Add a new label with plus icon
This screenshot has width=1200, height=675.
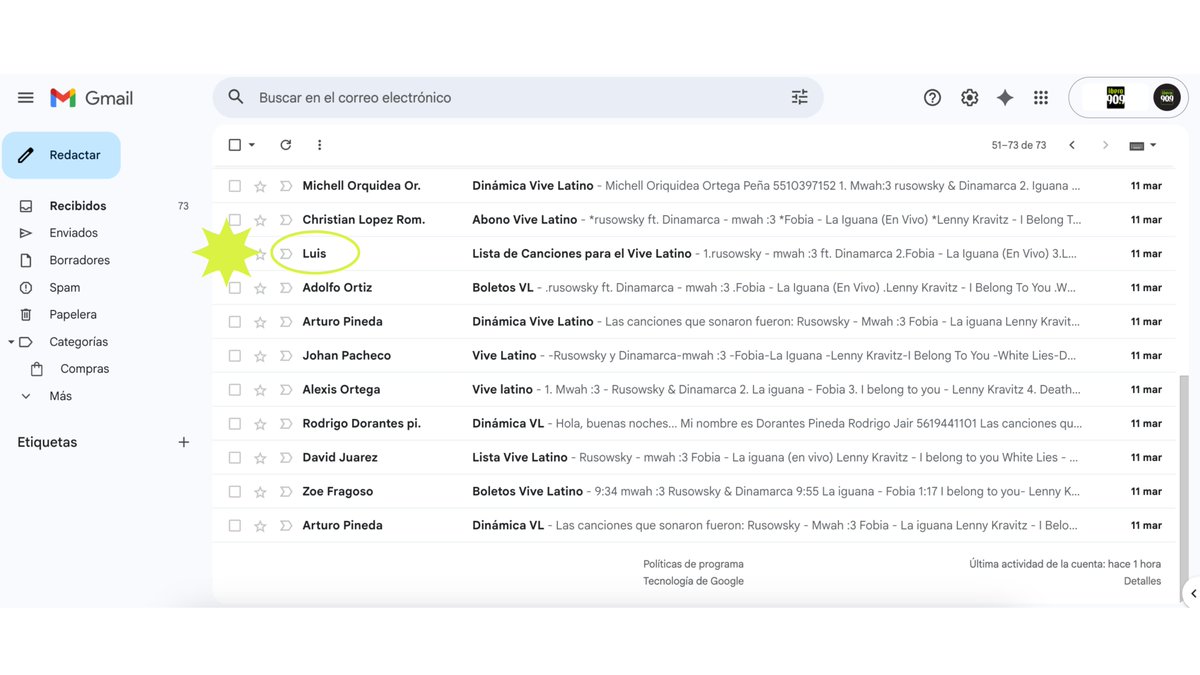[183, 442]
